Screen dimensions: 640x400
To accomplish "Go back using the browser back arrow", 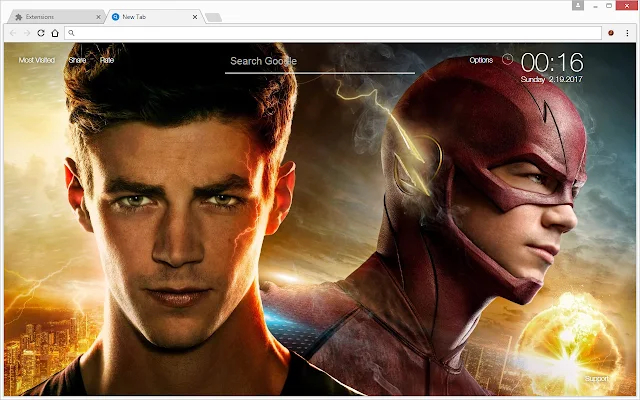I will pos(13,33).
